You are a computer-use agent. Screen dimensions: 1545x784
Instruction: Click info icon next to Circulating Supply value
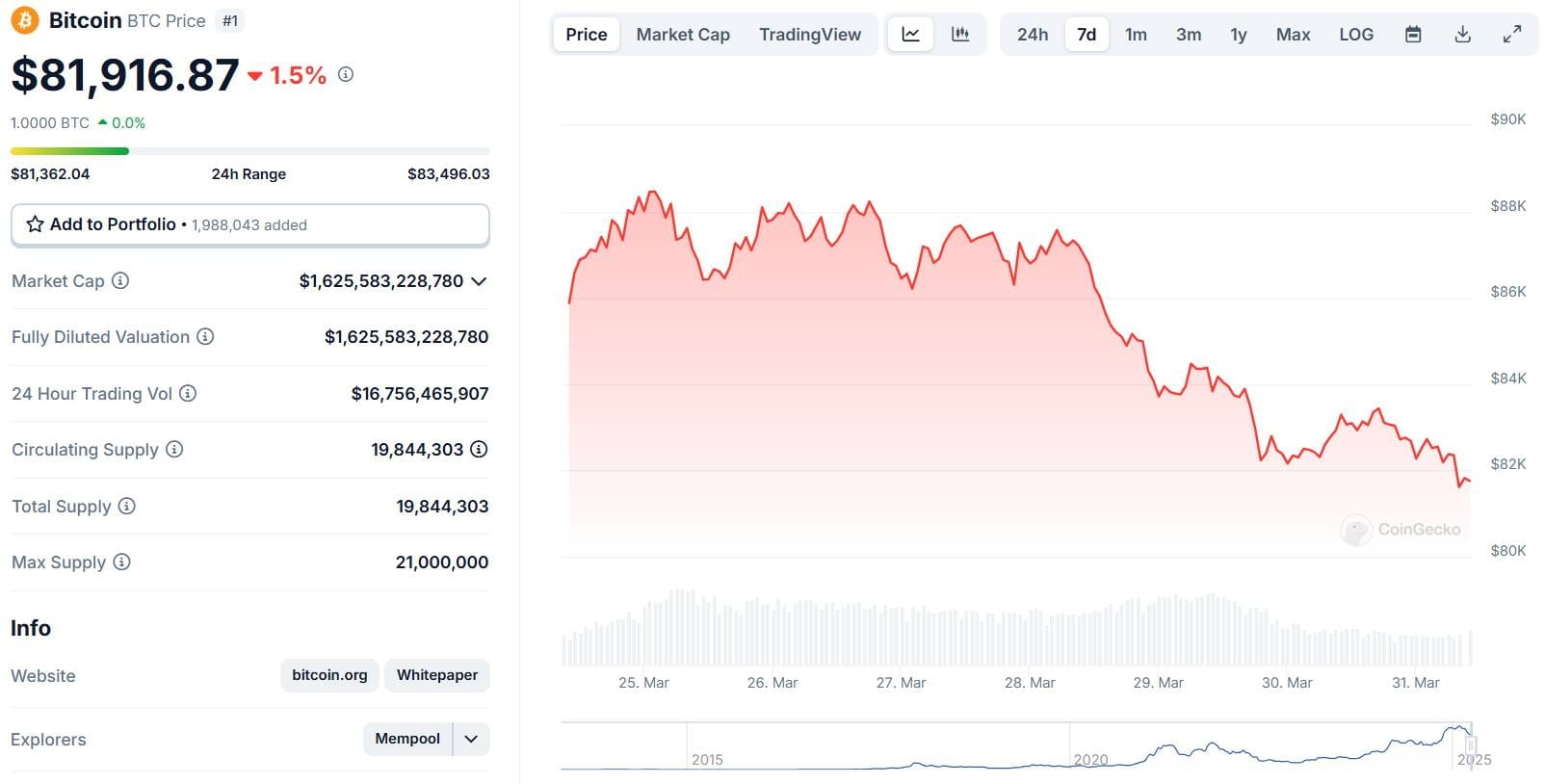[x=479, y=449]
